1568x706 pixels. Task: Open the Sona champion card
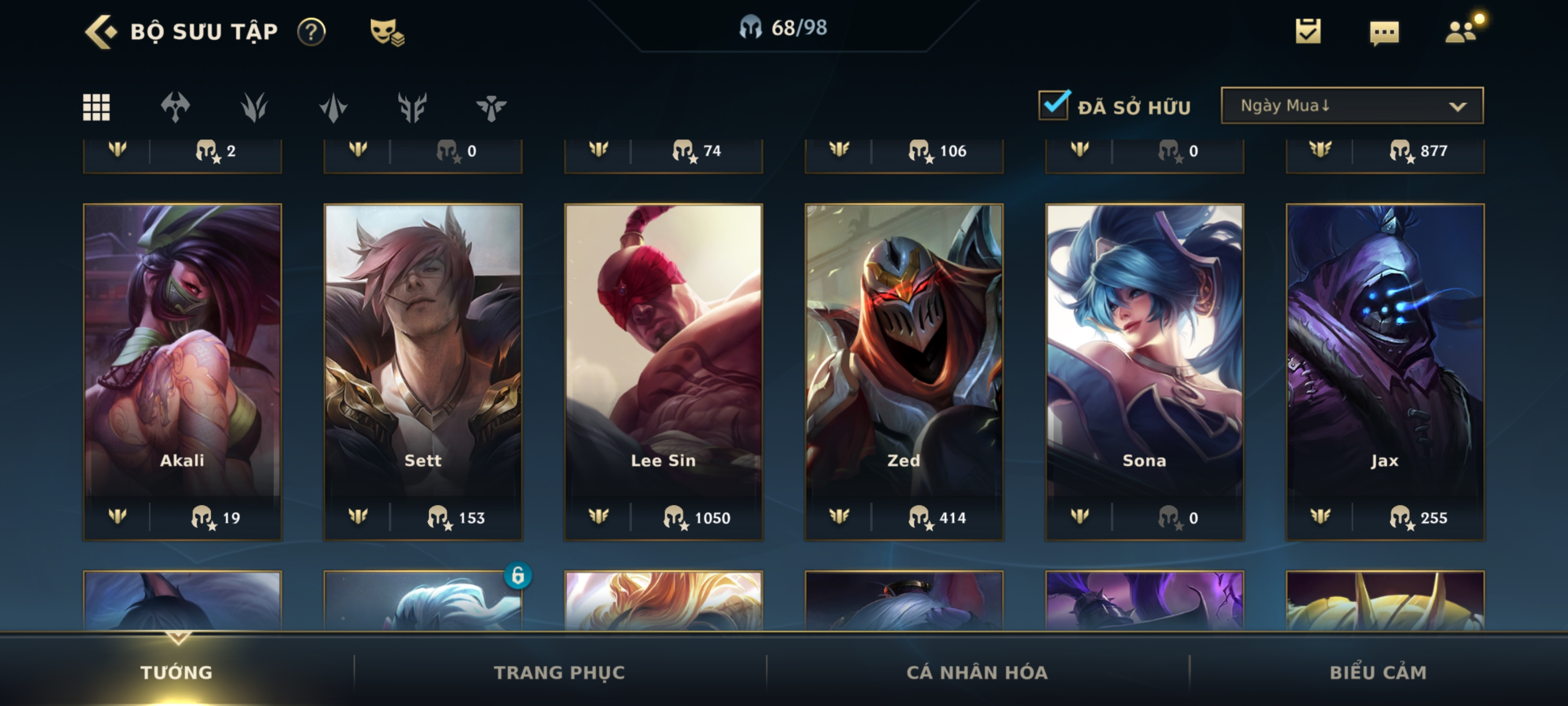coord(1144,372)
